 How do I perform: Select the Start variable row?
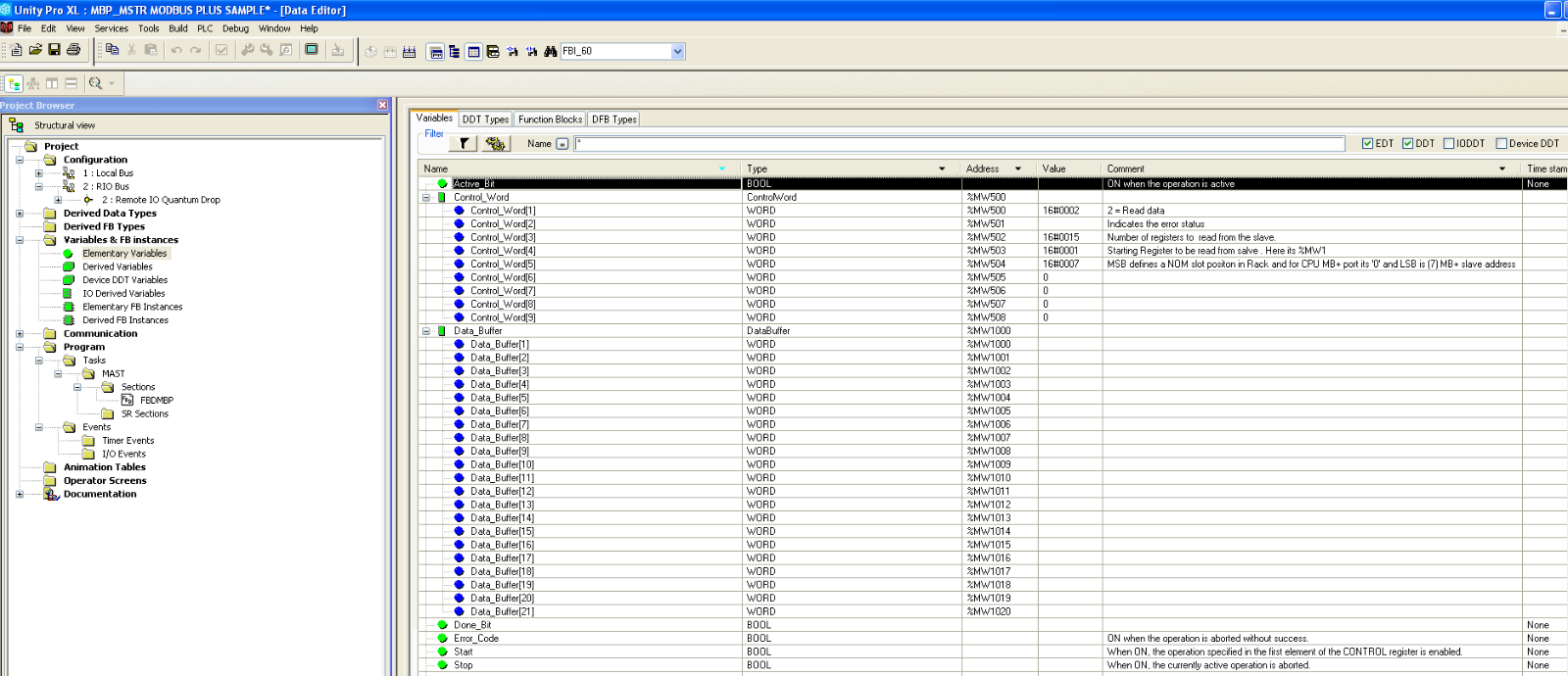(993, 652)
